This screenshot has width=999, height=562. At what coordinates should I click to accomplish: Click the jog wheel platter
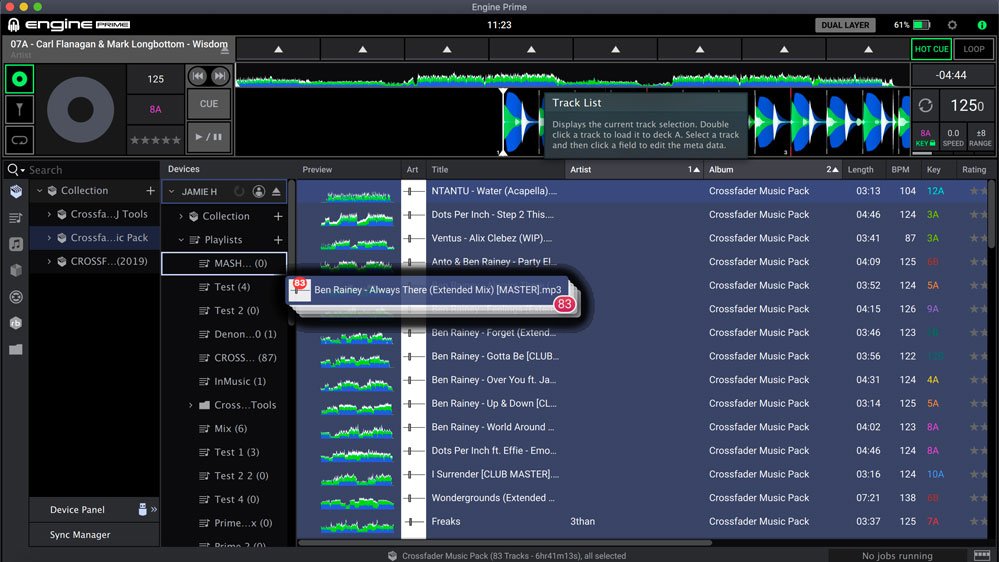tap(80, 110)
